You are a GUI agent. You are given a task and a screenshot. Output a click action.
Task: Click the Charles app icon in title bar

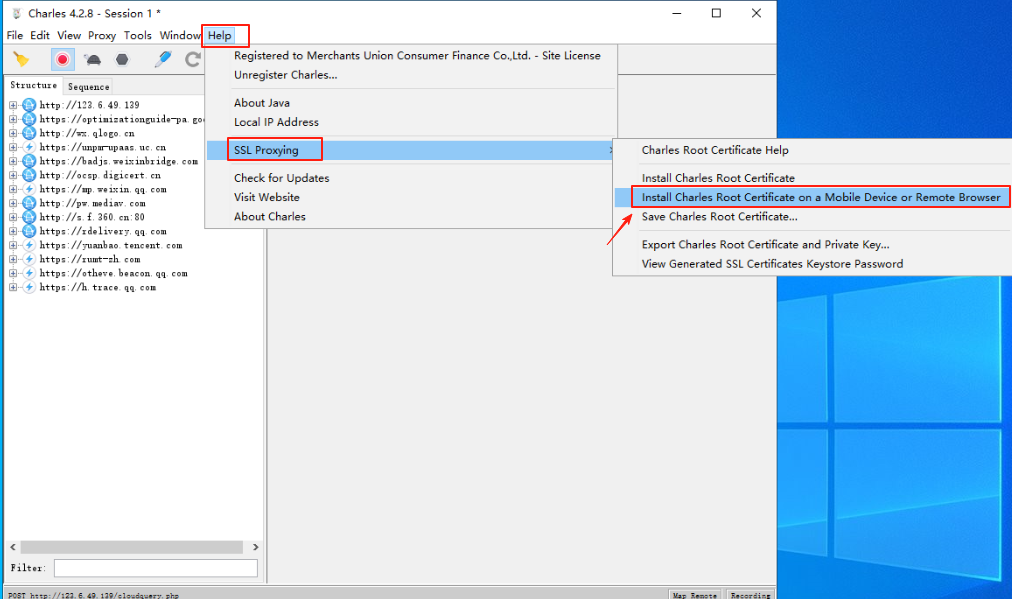[17, 13]
